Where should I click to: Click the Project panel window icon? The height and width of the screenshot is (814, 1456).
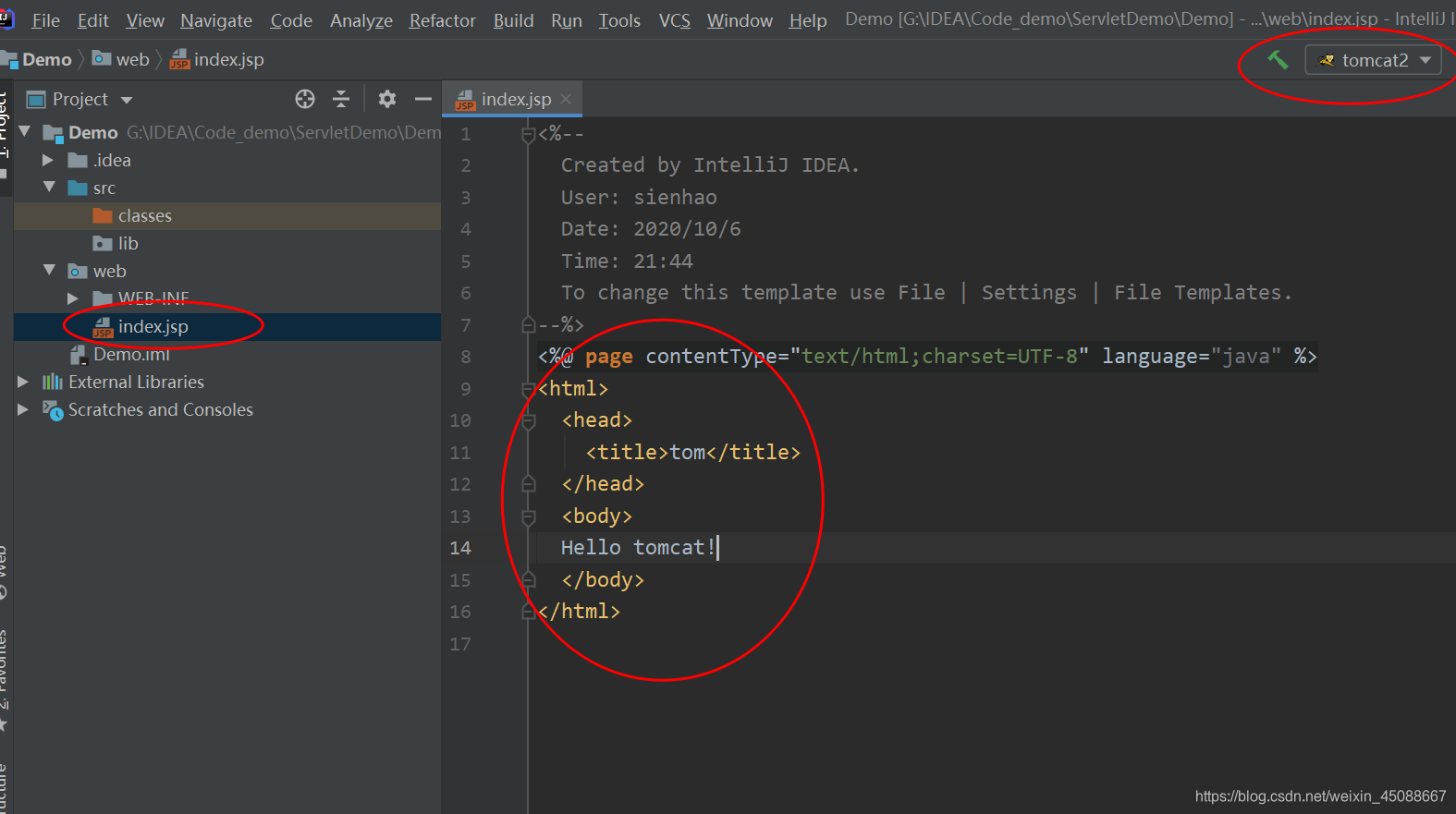tap(36, 99)
